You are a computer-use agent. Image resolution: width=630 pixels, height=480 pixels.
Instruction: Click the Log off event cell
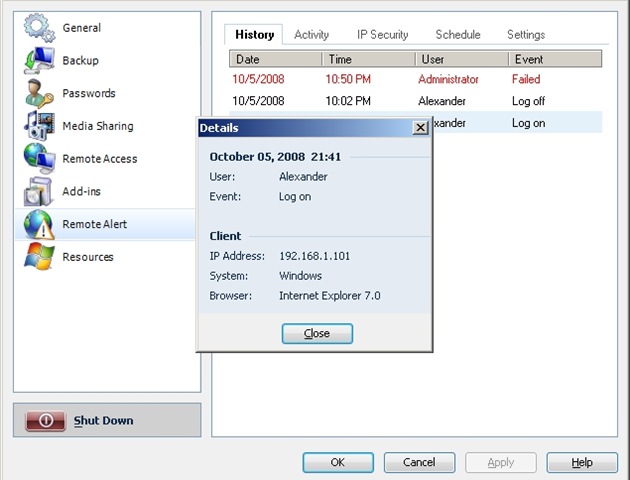click(x=528, y=101)
